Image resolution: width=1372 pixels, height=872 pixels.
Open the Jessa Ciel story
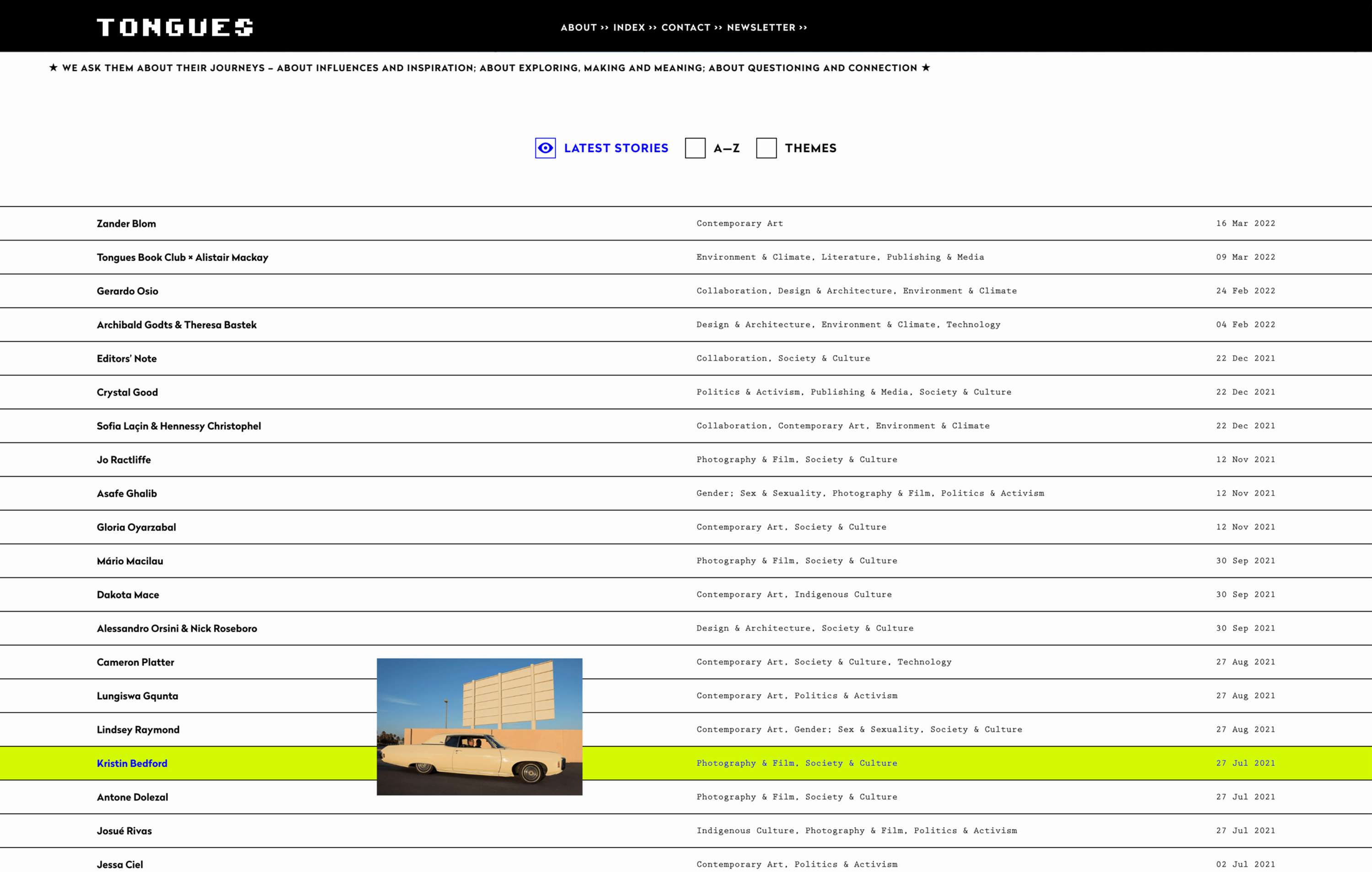(120, 865)
